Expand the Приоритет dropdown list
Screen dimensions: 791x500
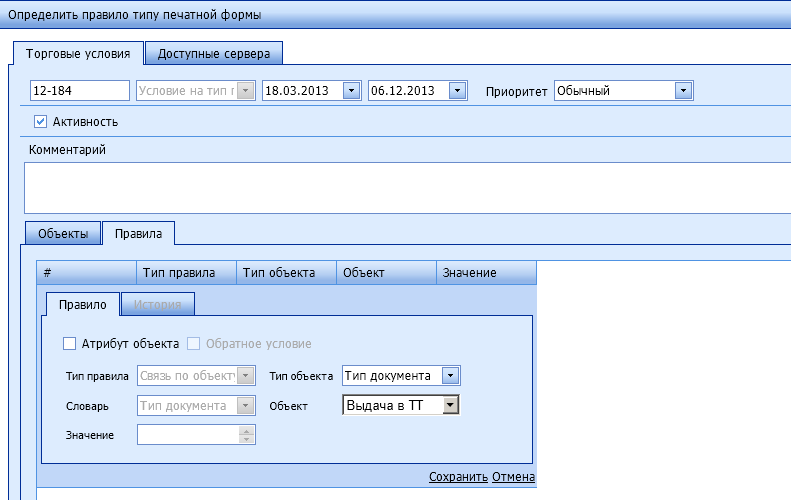click(x=684, y=91)
